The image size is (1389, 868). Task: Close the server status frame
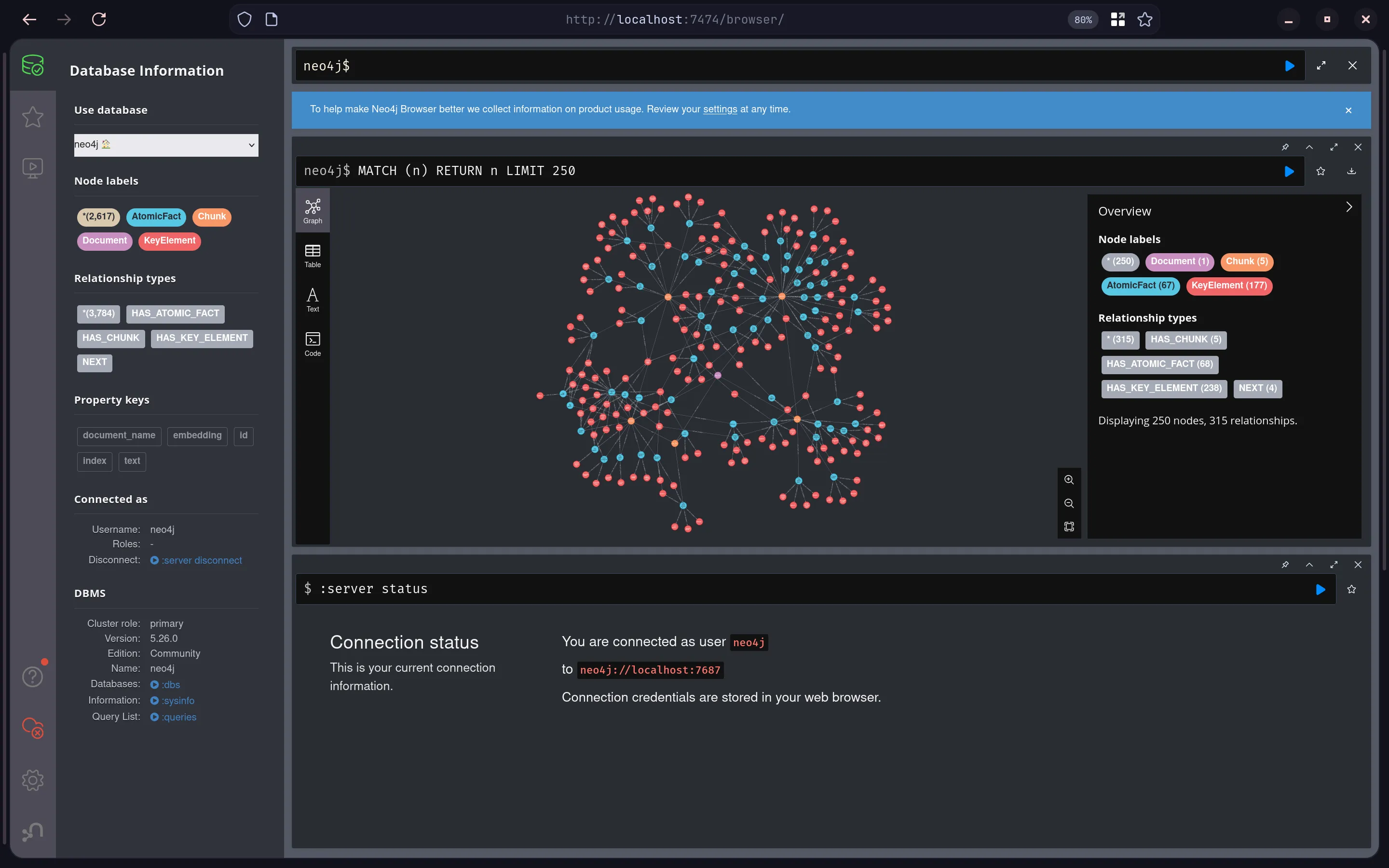tap(1358, 564)
